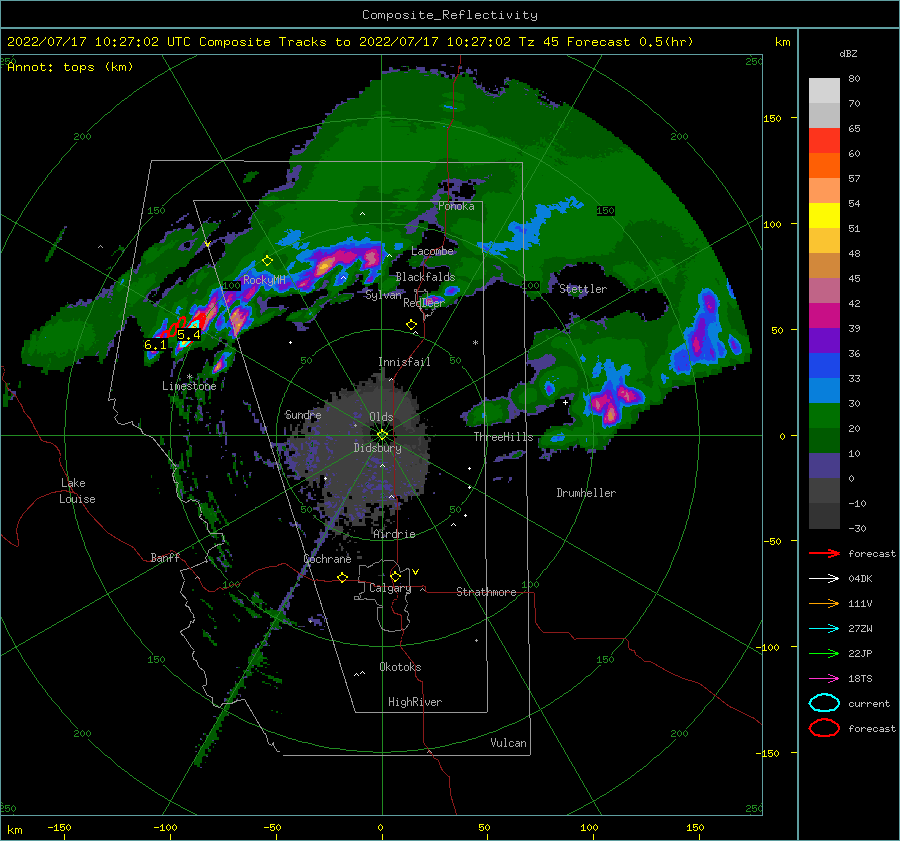Click the Vulcan city label
The width and height of the screenshot is (900, 841).
pos(509,743)
